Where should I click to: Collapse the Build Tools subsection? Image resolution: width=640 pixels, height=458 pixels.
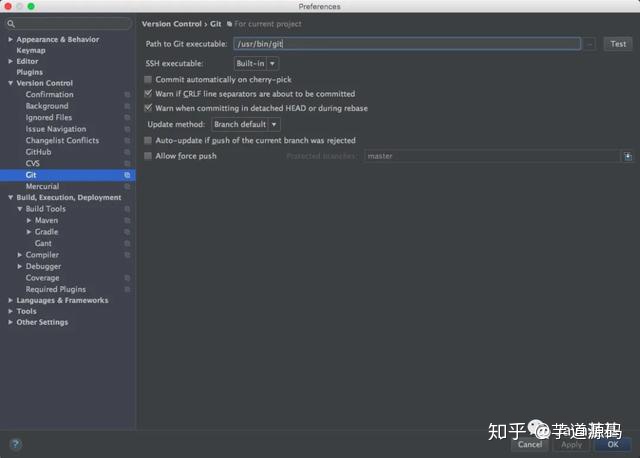pos(20,209)
